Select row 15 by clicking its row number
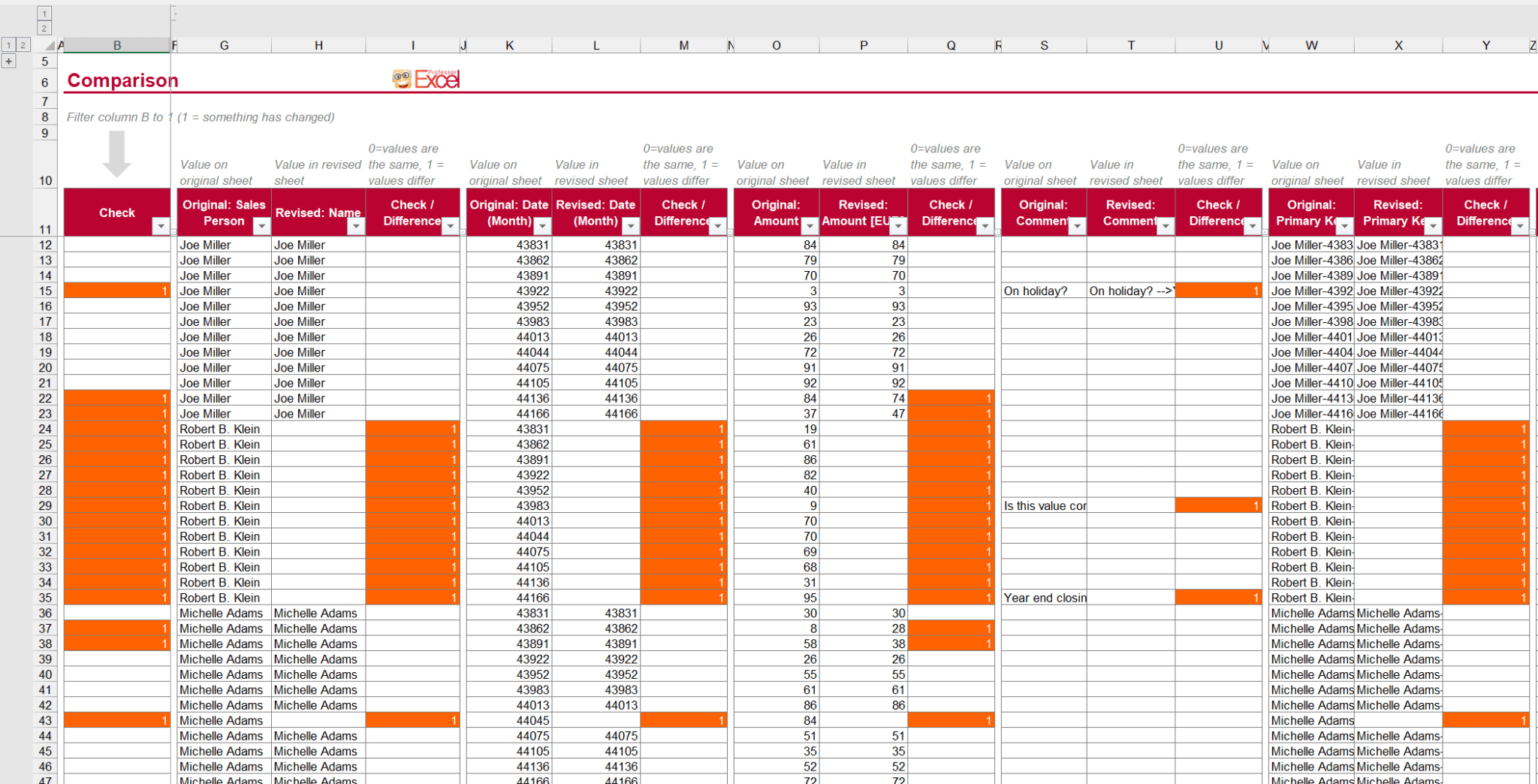This screenshot has height=784, width=1538. (x=44, y=291)
